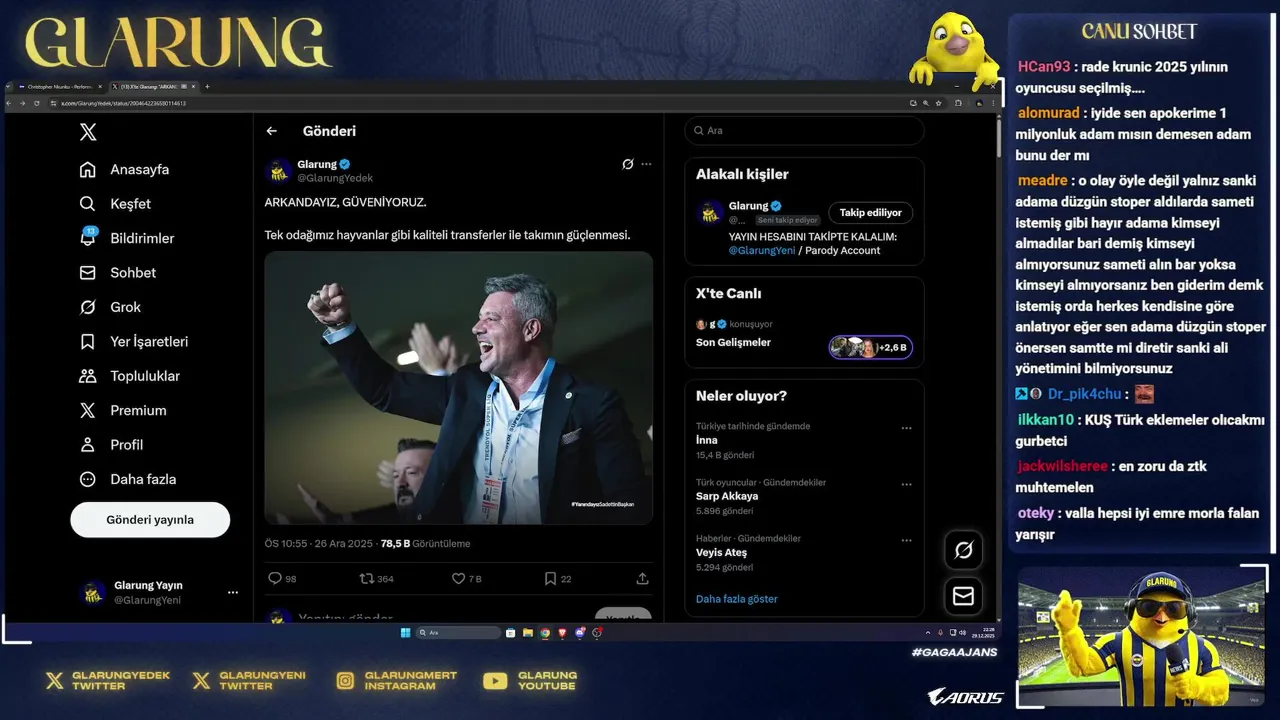Screen dimensions: 1280x720
Task: Open the post's three-dot more menu
Action: point(646,164)
